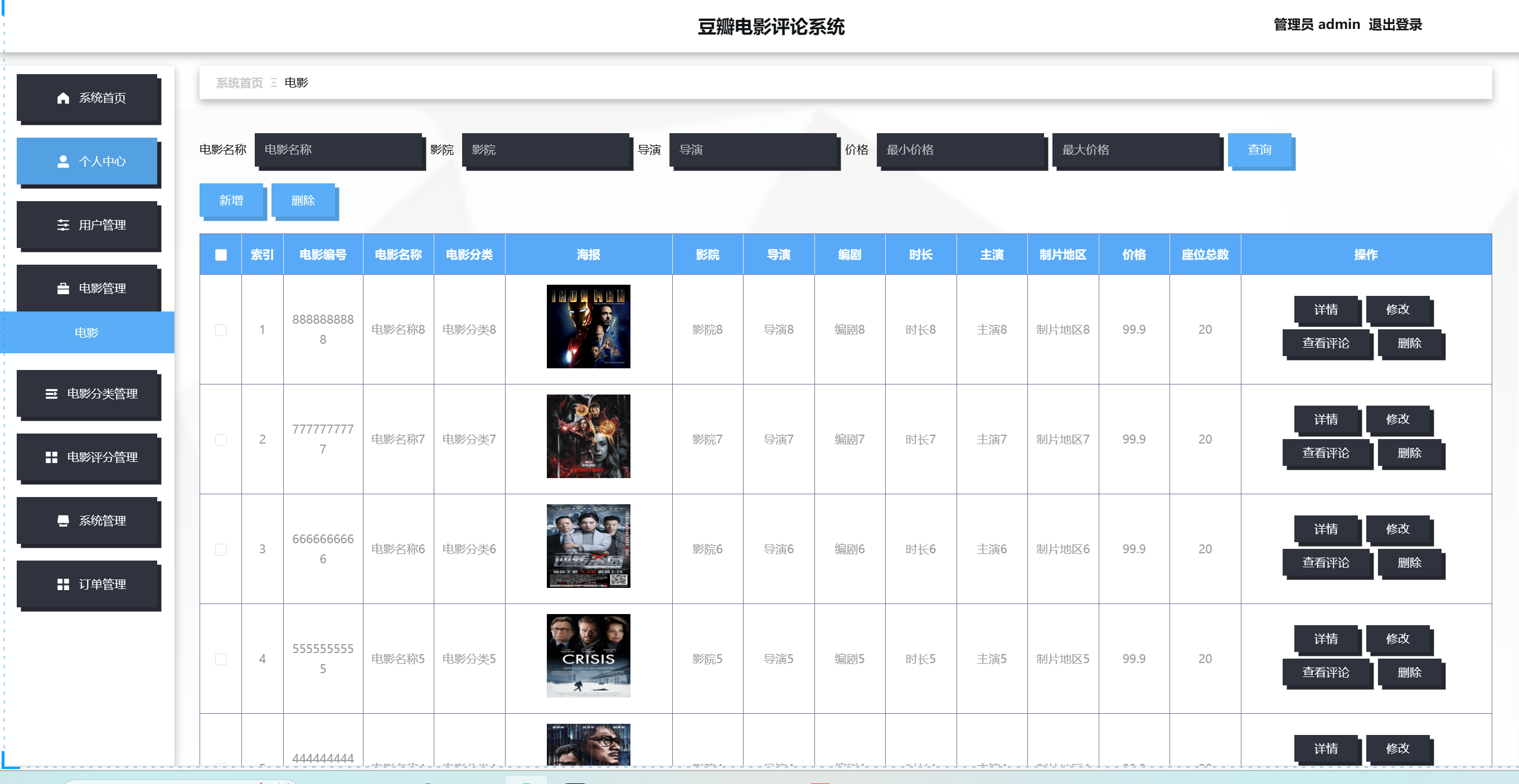1519x784 pixels.
Task: Click the 新增 button
Action: pos(231,201)
